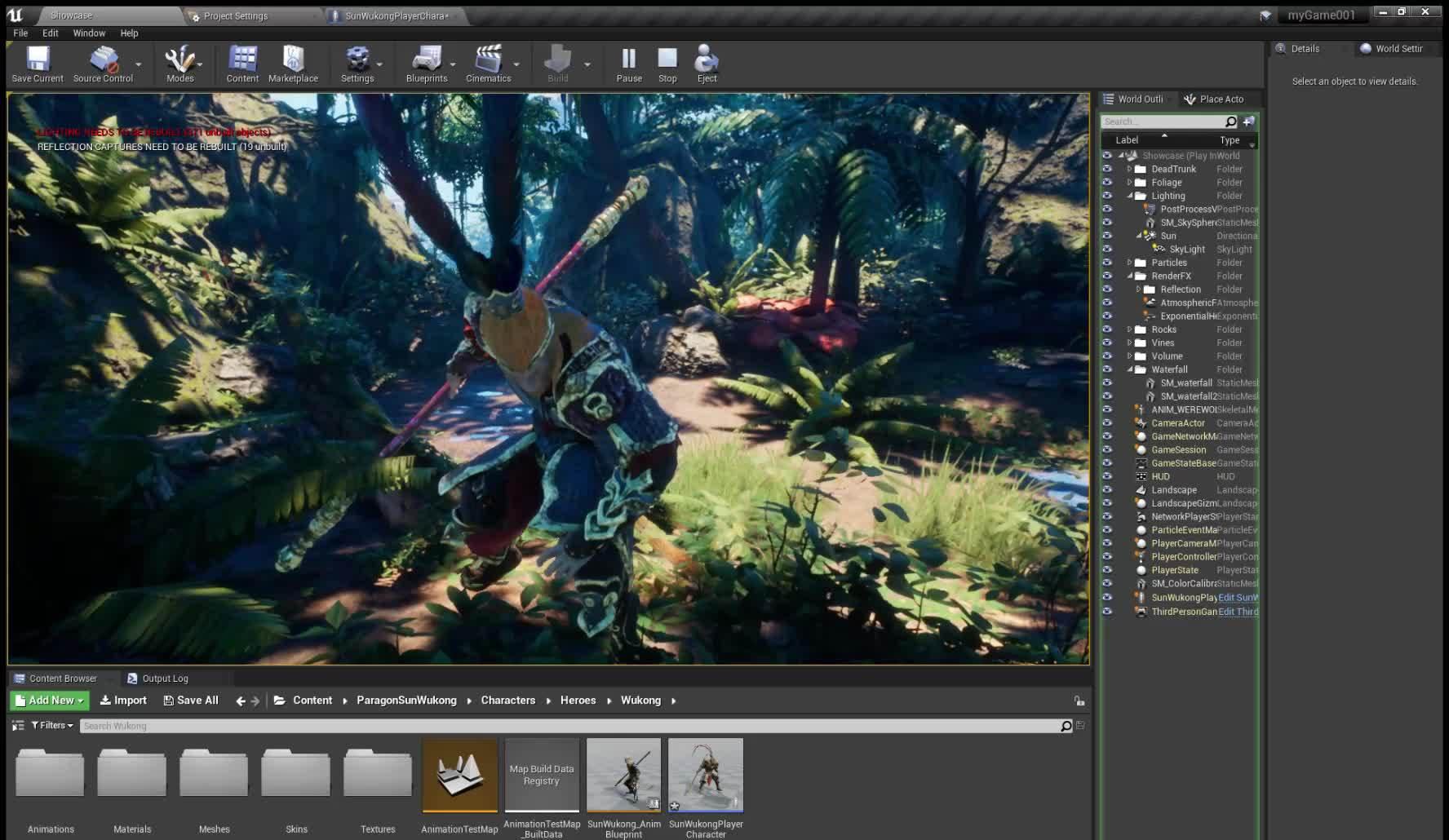
Task: Open the File menu
Action: coord(20,33)
